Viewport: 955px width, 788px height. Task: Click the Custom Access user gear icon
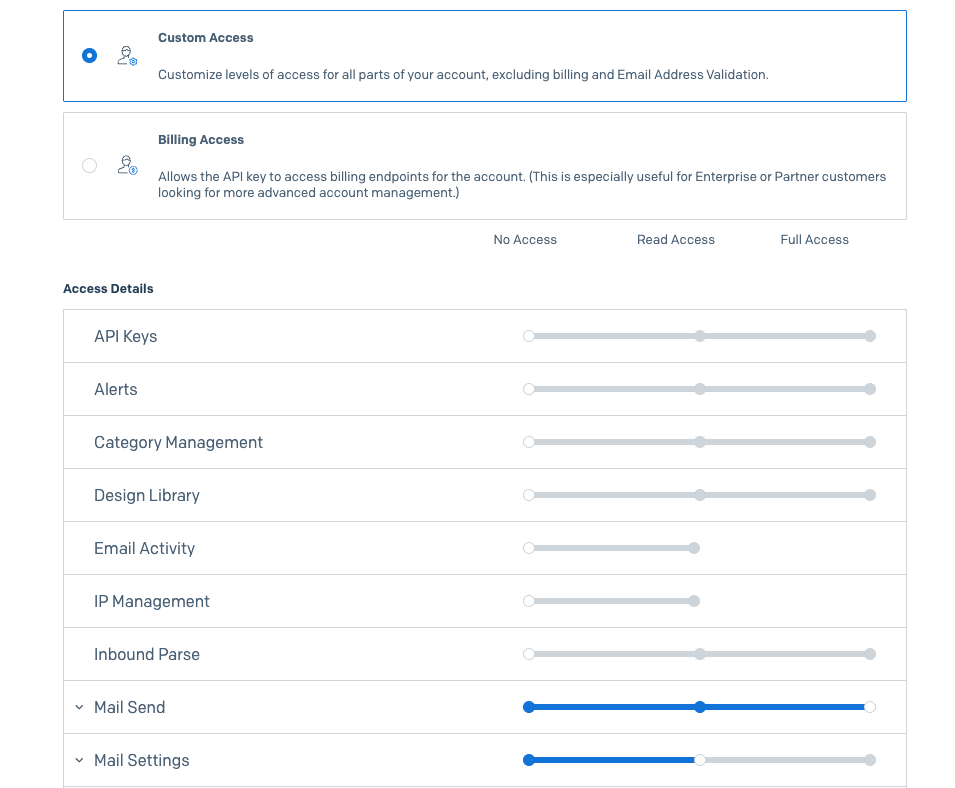tap(126, 56)
